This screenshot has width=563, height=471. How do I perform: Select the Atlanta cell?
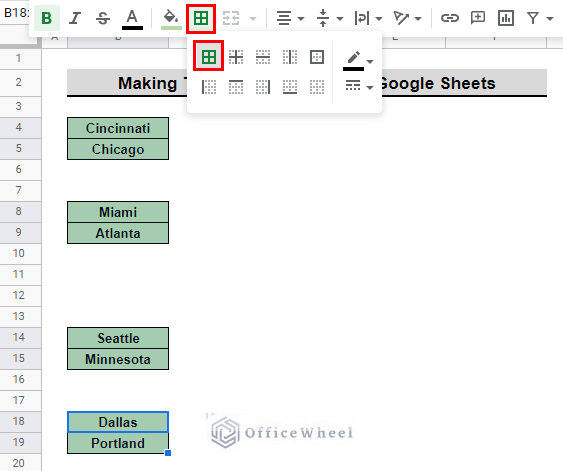[118, 233]
